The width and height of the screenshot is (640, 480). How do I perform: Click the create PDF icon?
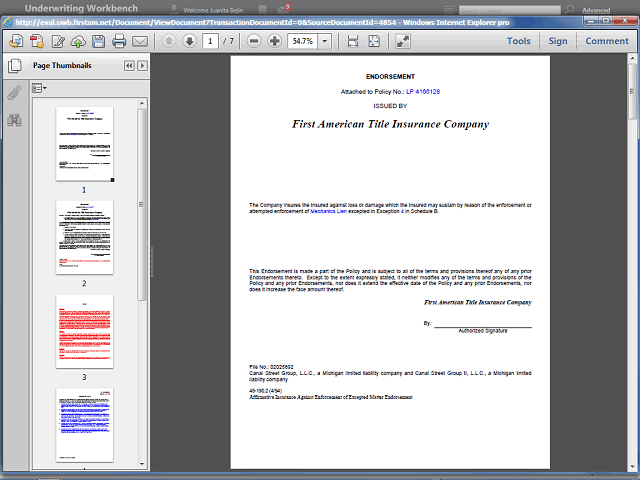(37, 41)
